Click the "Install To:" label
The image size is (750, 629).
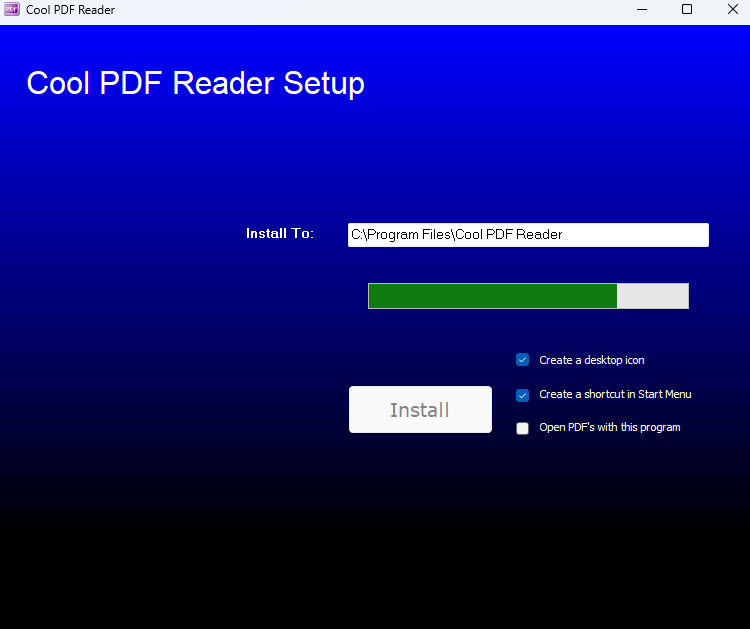pyautogui.click(x=280, y=234)
